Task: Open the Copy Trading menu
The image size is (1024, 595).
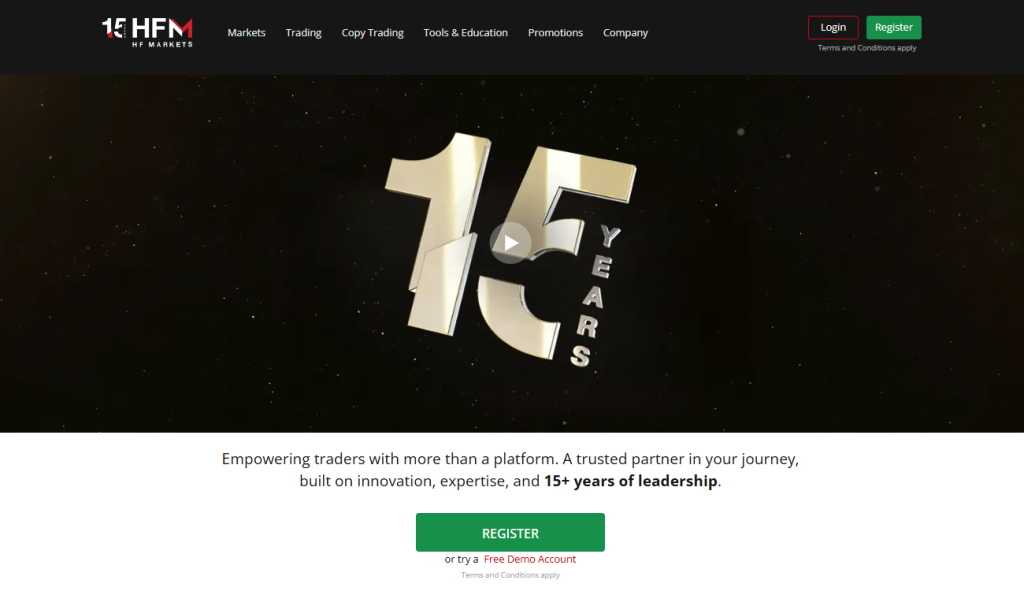Action: (x=372, y=33)
